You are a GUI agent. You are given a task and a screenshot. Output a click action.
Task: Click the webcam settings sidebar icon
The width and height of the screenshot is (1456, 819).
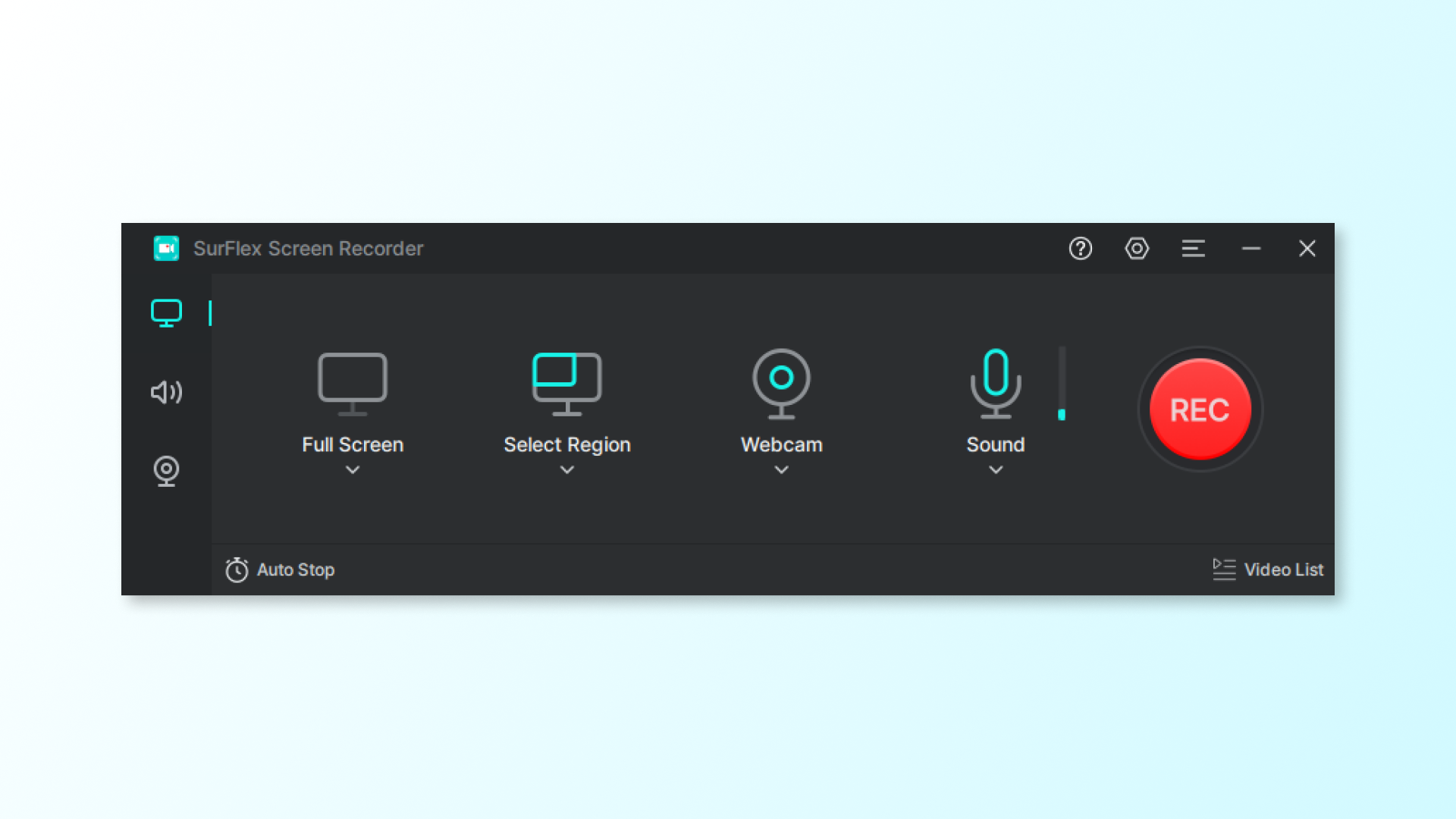pyautogui.click(x=166, y=470)
